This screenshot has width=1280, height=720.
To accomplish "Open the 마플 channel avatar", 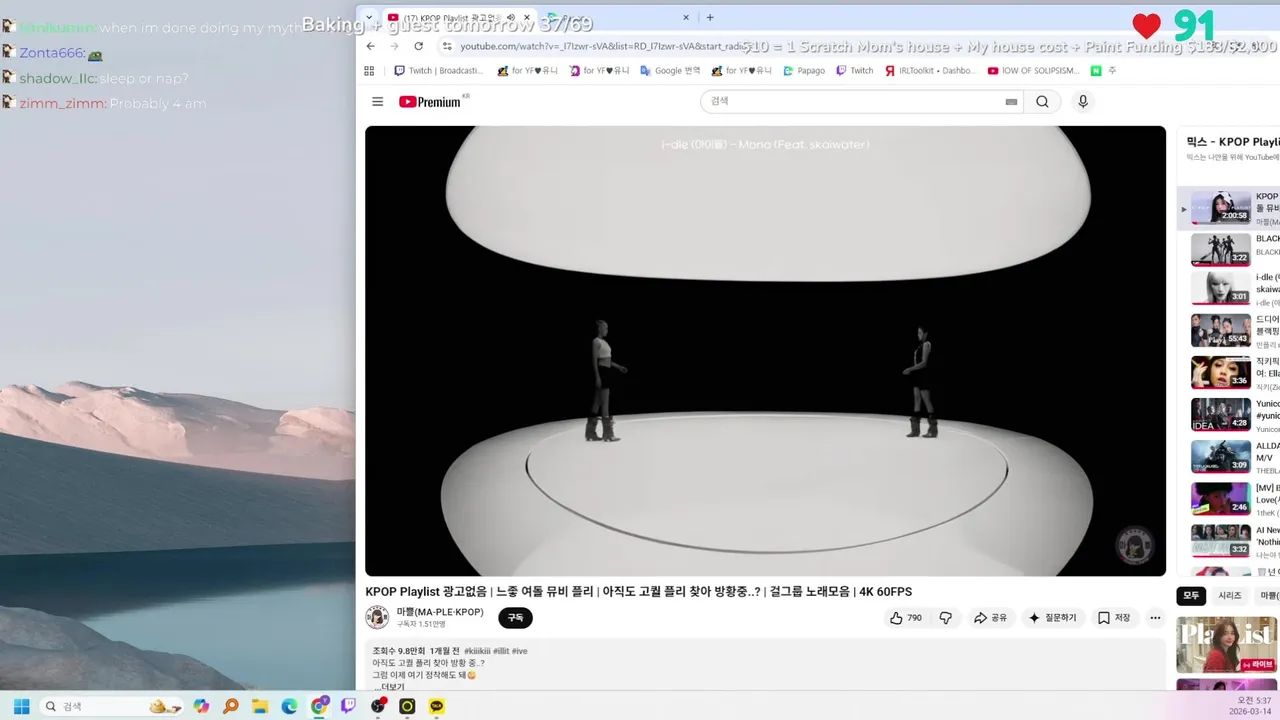I will pos(377,617).
